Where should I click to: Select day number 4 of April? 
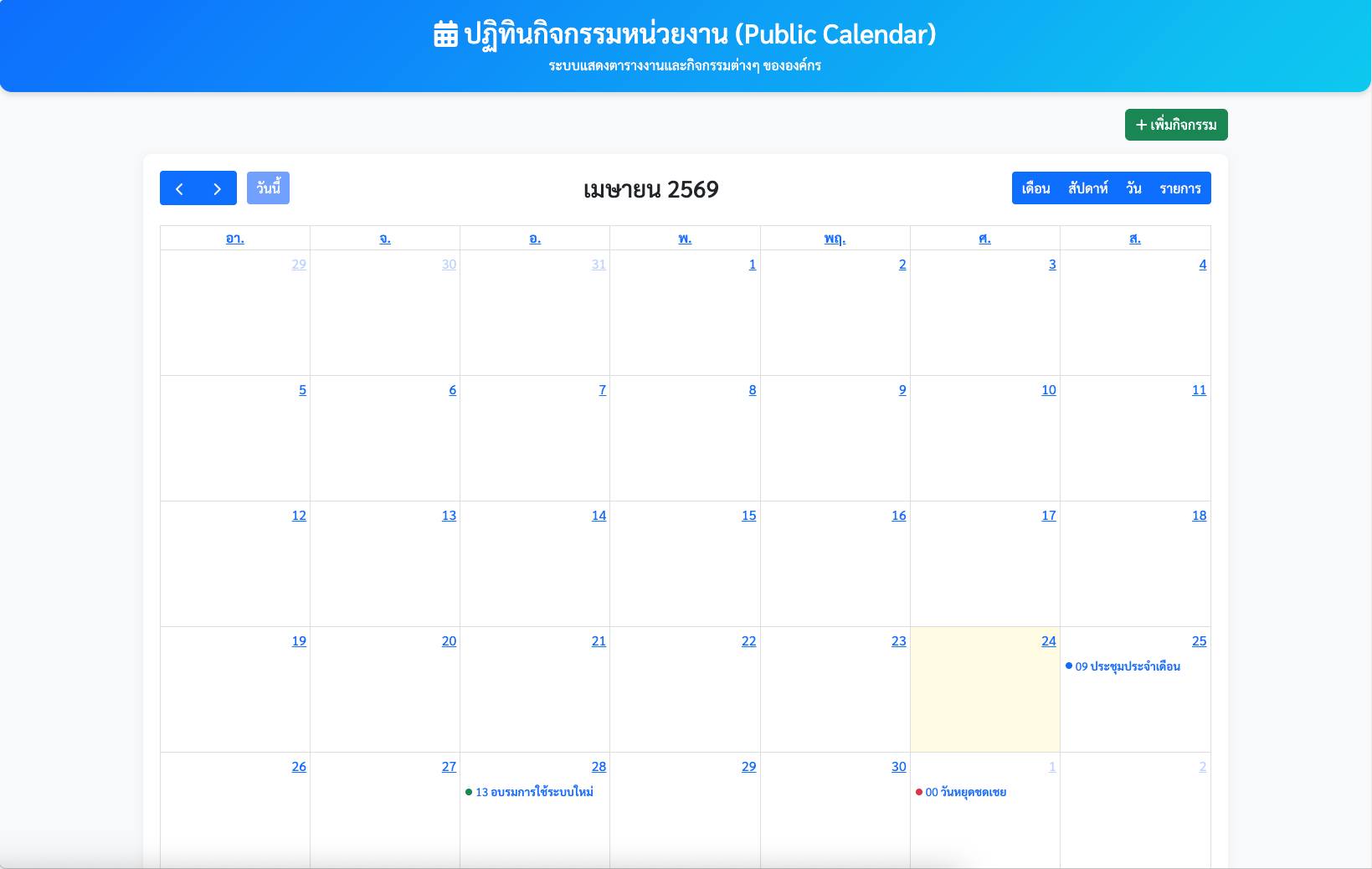[x=1203, y=265]
